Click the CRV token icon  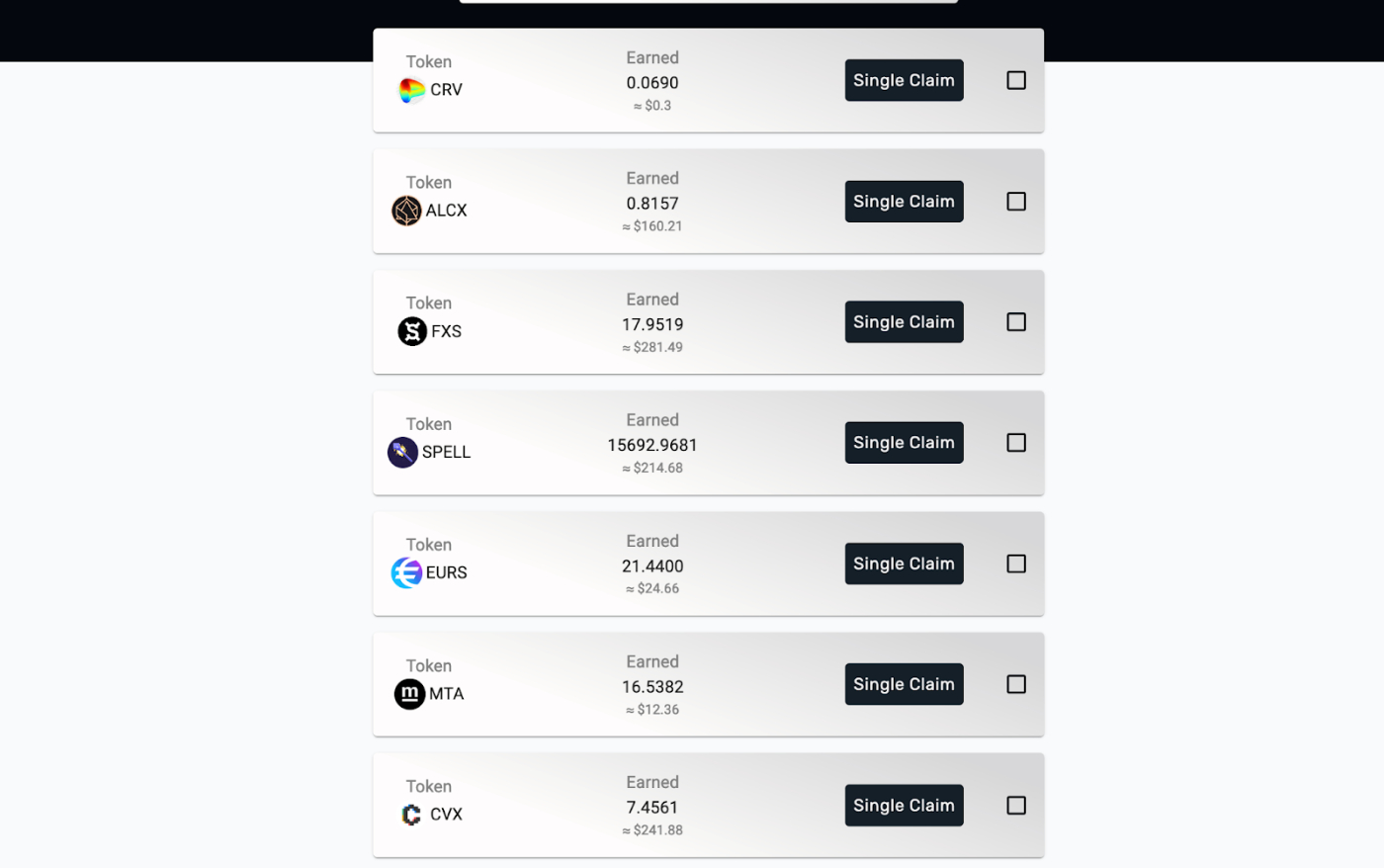coord(411,90)
